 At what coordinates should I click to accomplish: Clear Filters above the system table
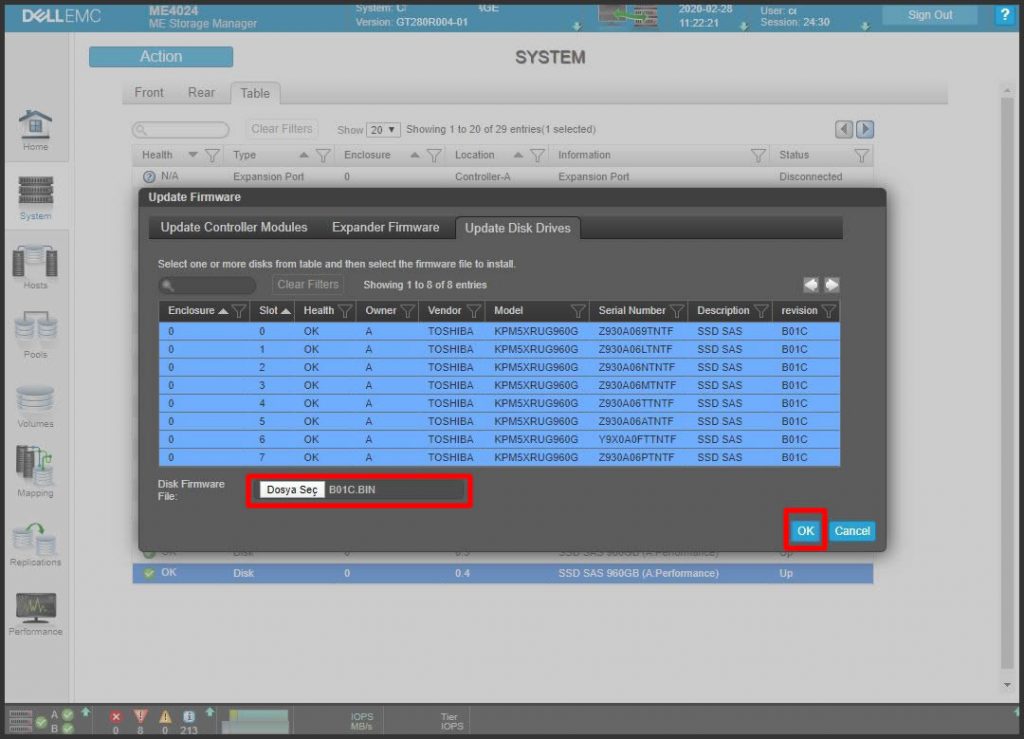pos(281,129)
